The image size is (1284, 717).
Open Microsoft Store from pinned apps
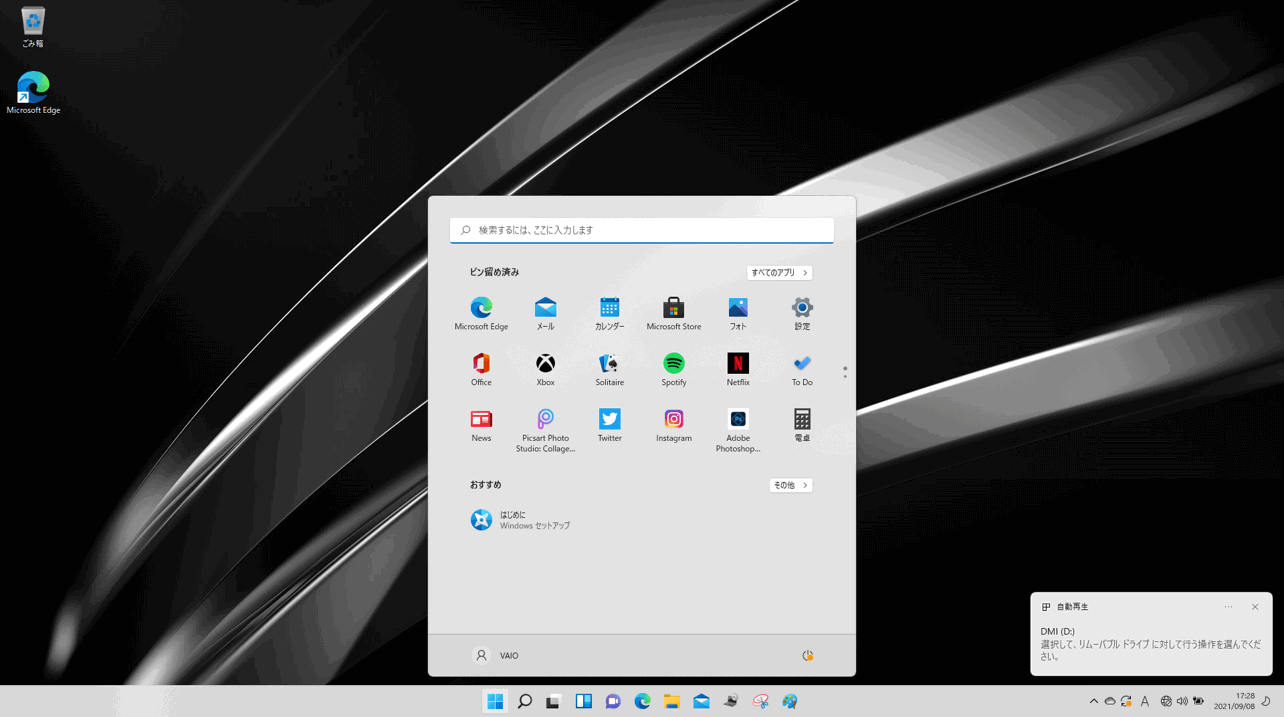pyautogui.click(x=673, y=313)
